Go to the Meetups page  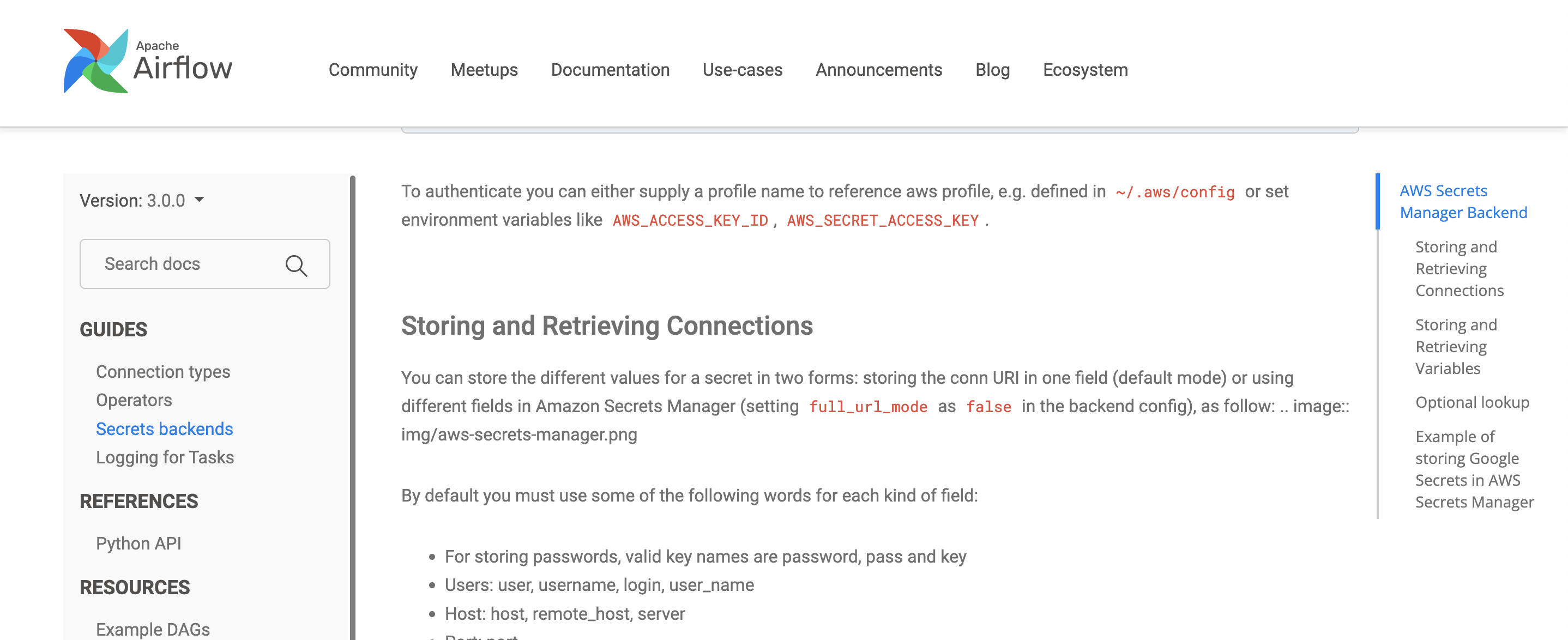[484, 70]
